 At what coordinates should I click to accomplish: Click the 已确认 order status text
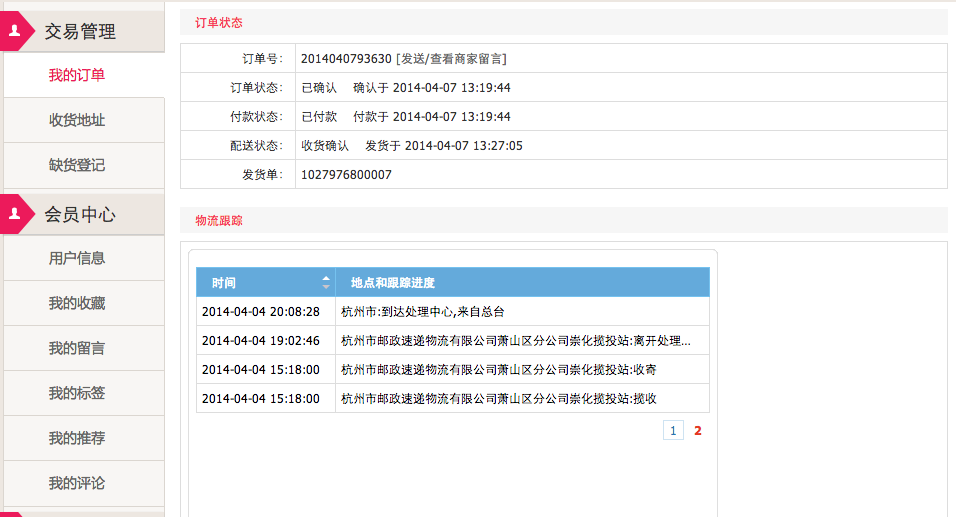coord(319,88)
